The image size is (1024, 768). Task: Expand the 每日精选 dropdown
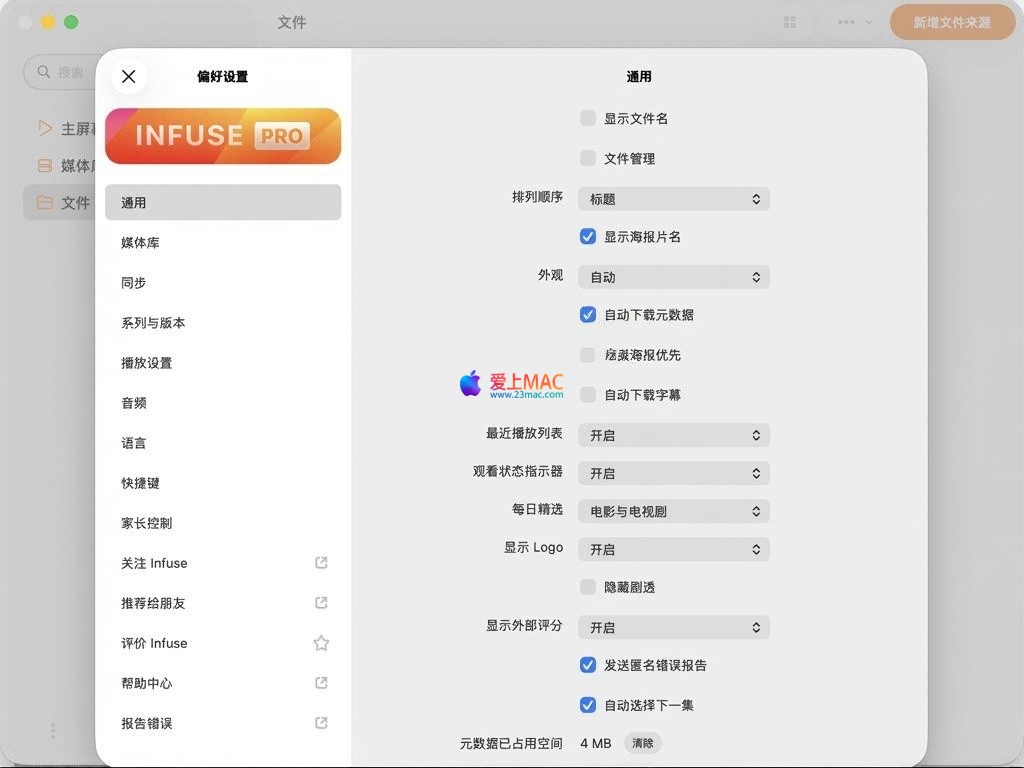[x=673, y=511]
